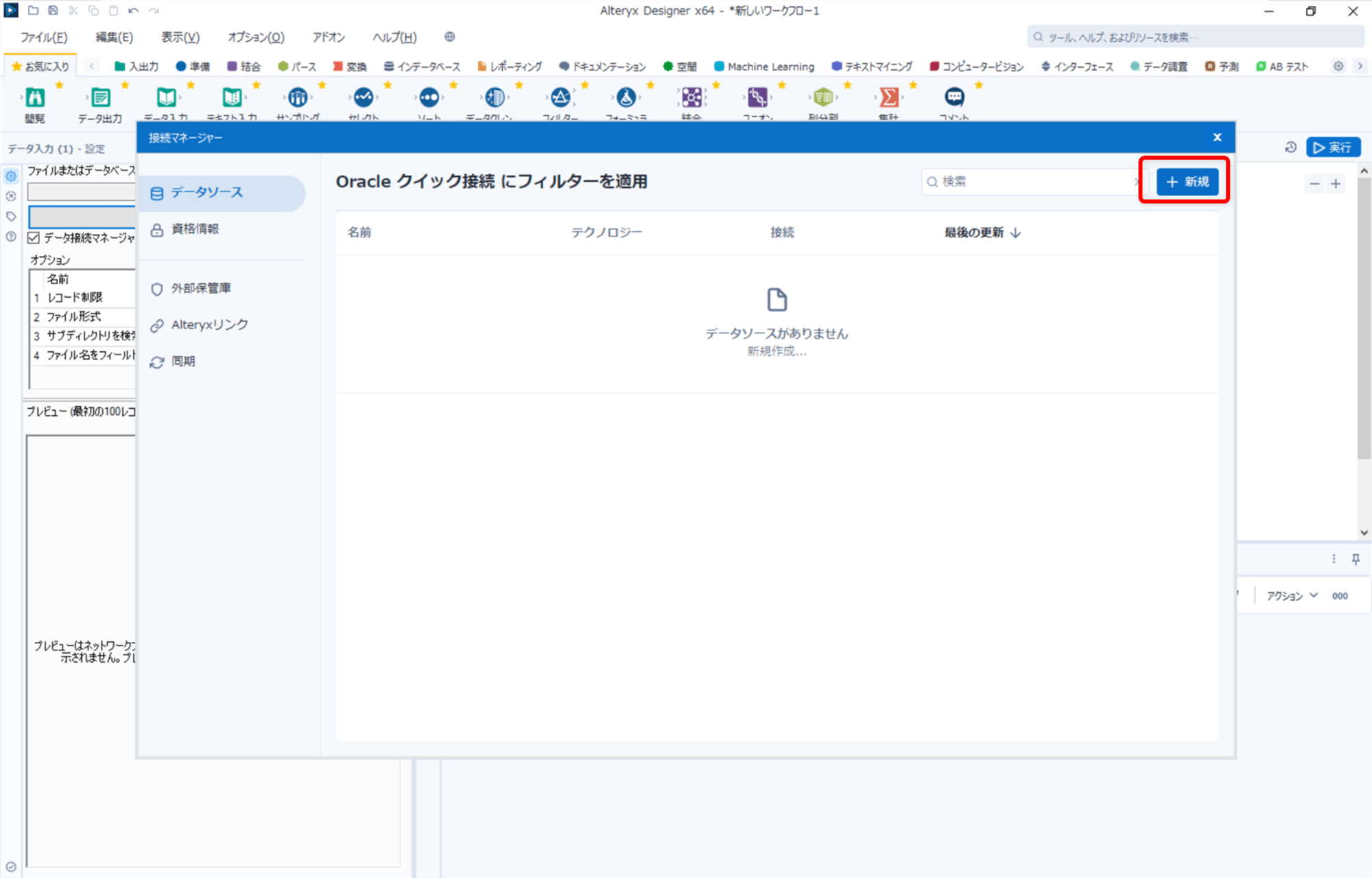Choose the Data Input book icon
1372x878 pixels.
click(x=166, y=97)
